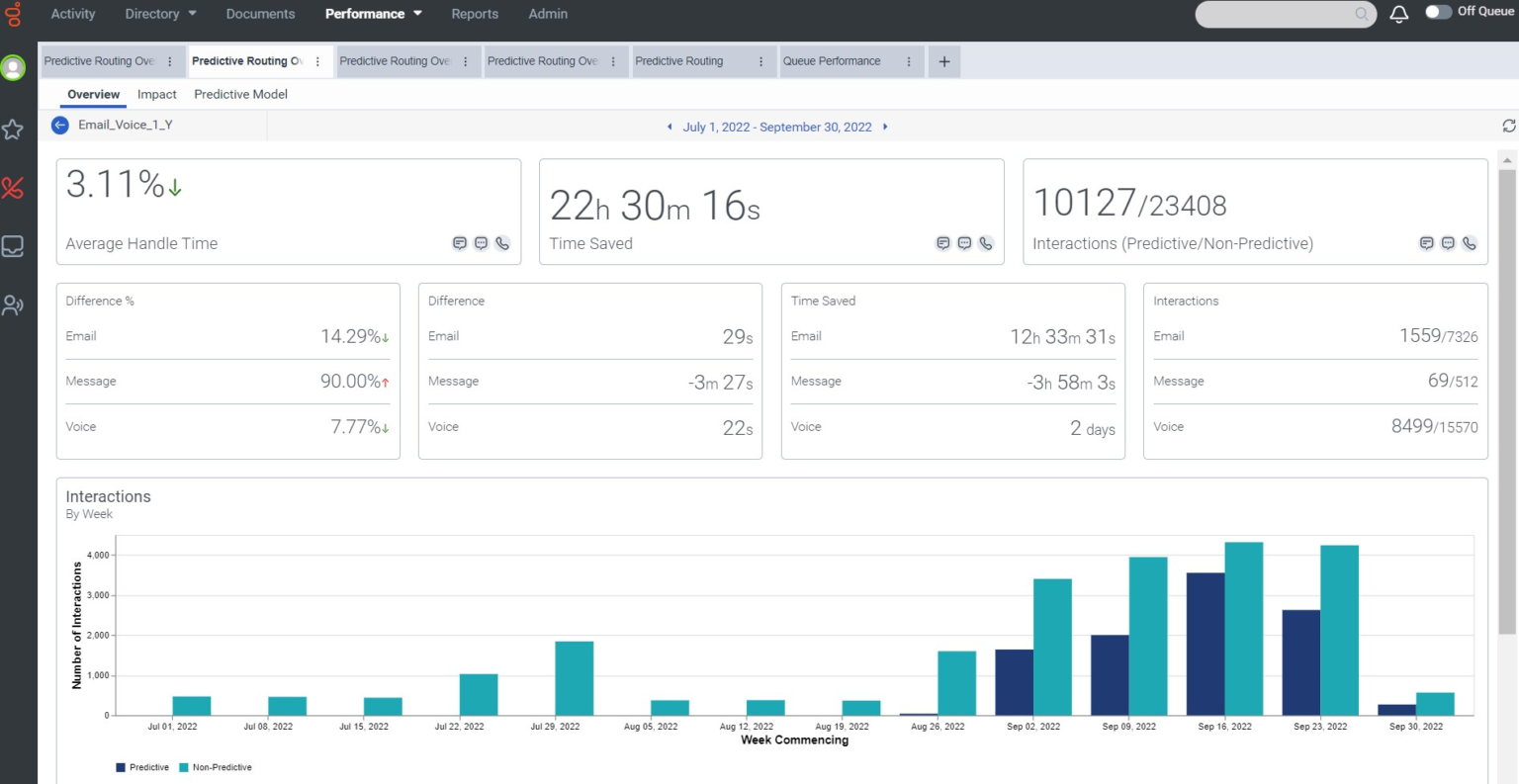This screenshot has height=784, width=1519.
Task: Go back using the Email_Voice_1_Y back arrow
Action: click(58, 125)
